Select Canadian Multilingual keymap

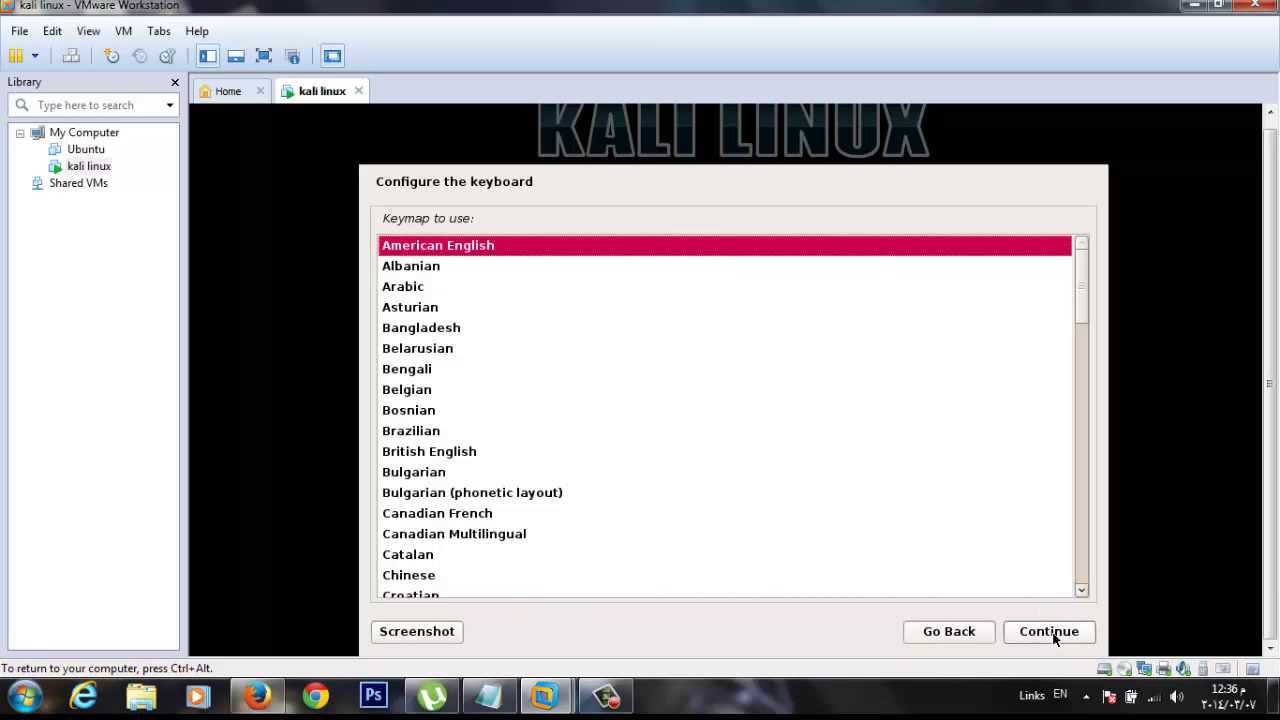725,534
